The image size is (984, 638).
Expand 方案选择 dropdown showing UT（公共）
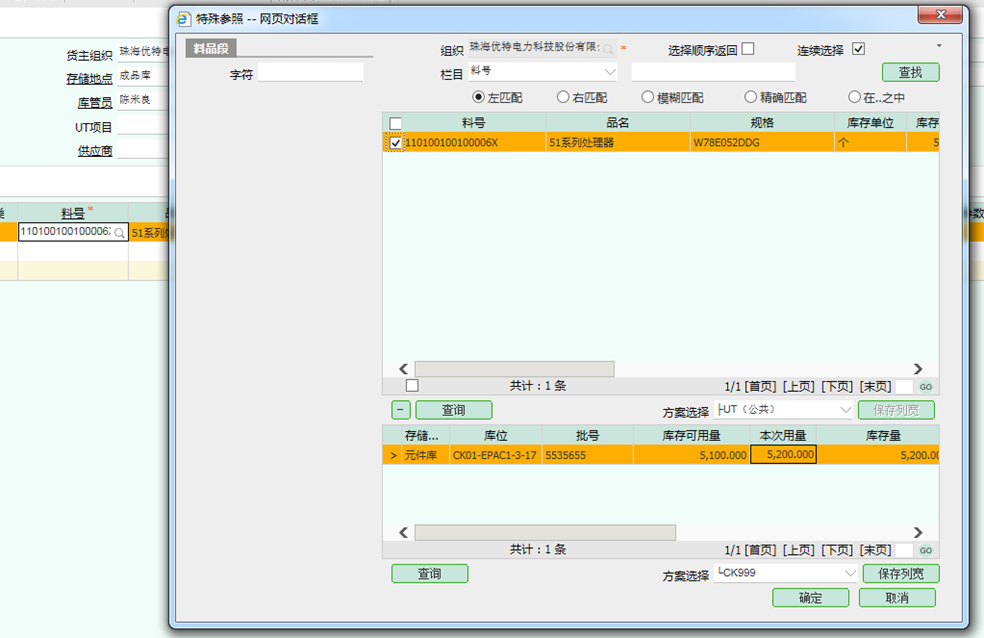(845, 410)
